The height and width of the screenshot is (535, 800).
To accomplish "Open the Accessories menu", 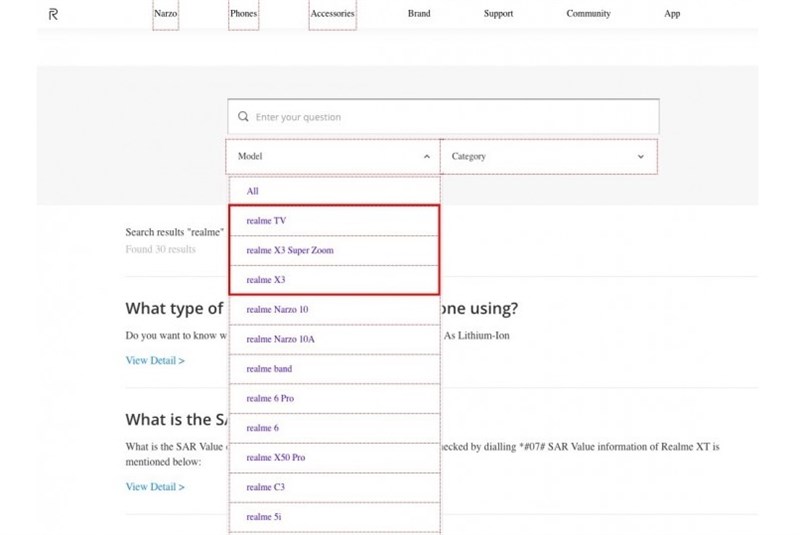I will coord(332,14).
